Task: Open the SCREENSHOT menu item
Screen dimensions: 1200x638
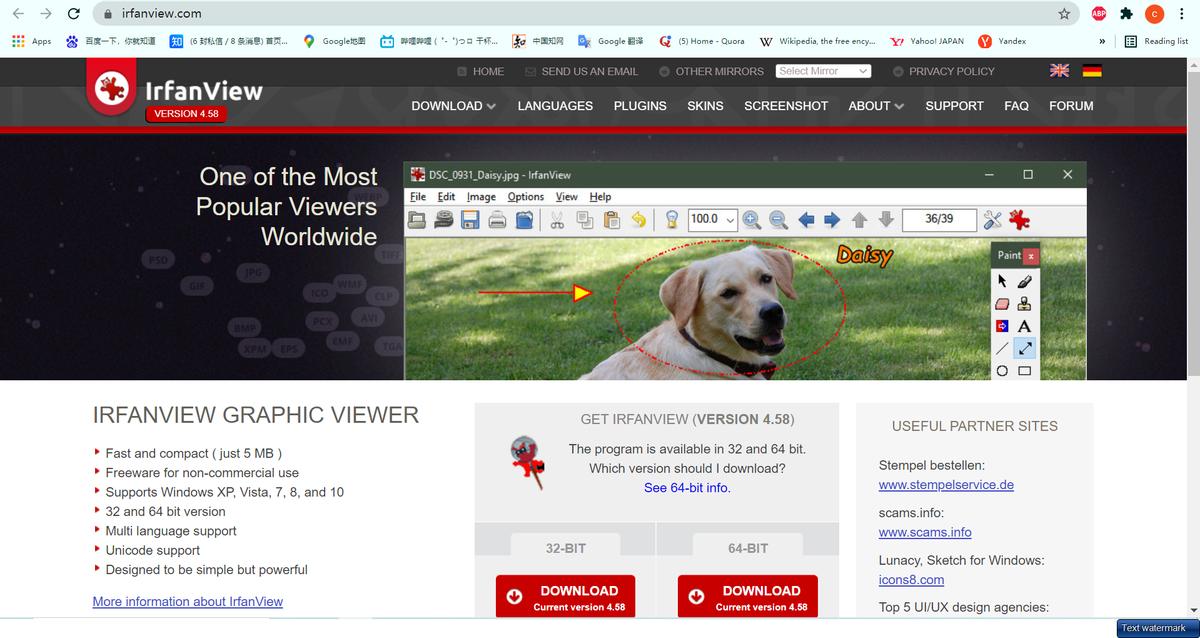Action: click(786, 106)
